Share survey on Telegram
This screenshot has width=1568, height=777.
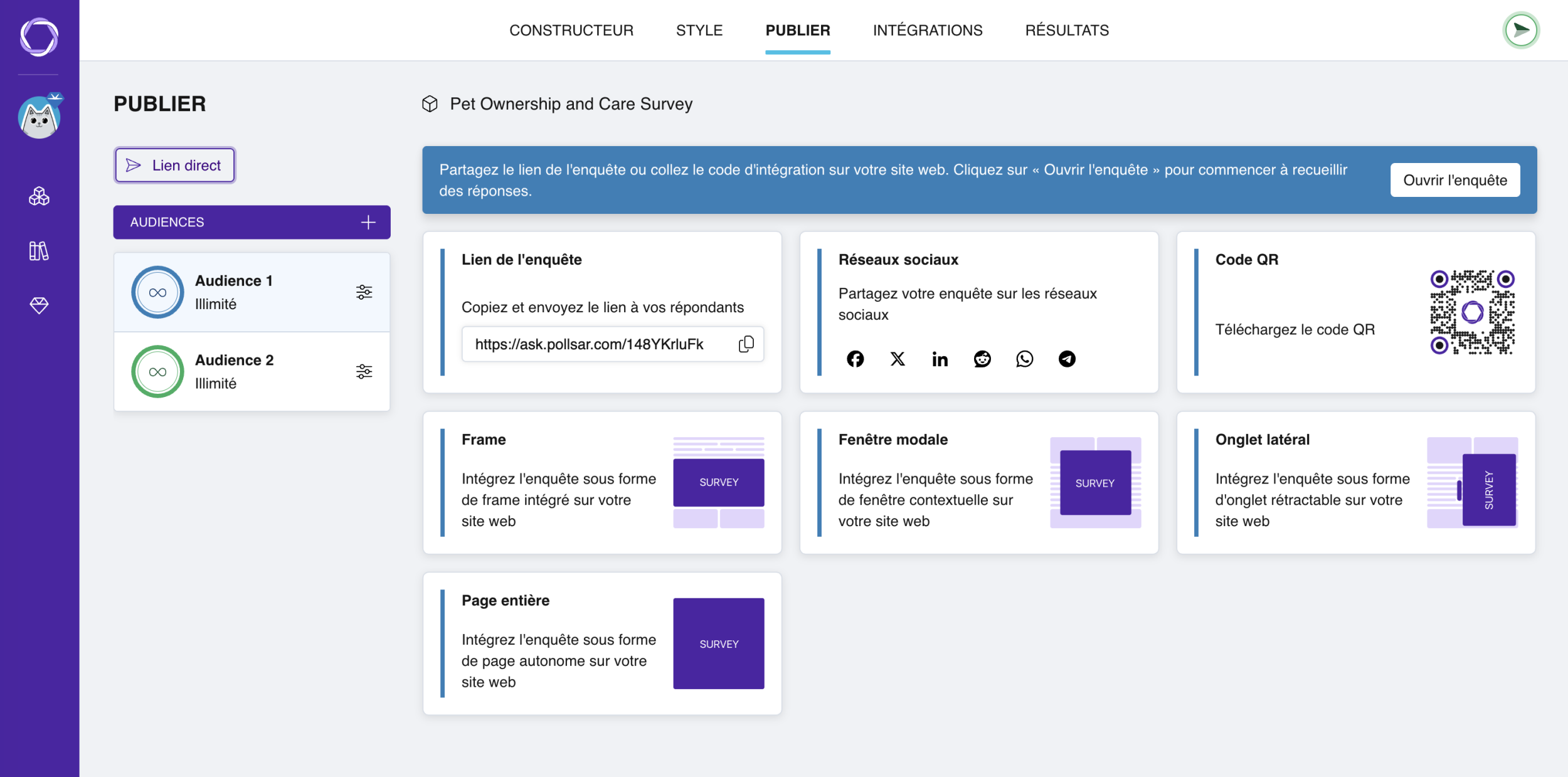pyautogui.click(x=1067, y=359)
